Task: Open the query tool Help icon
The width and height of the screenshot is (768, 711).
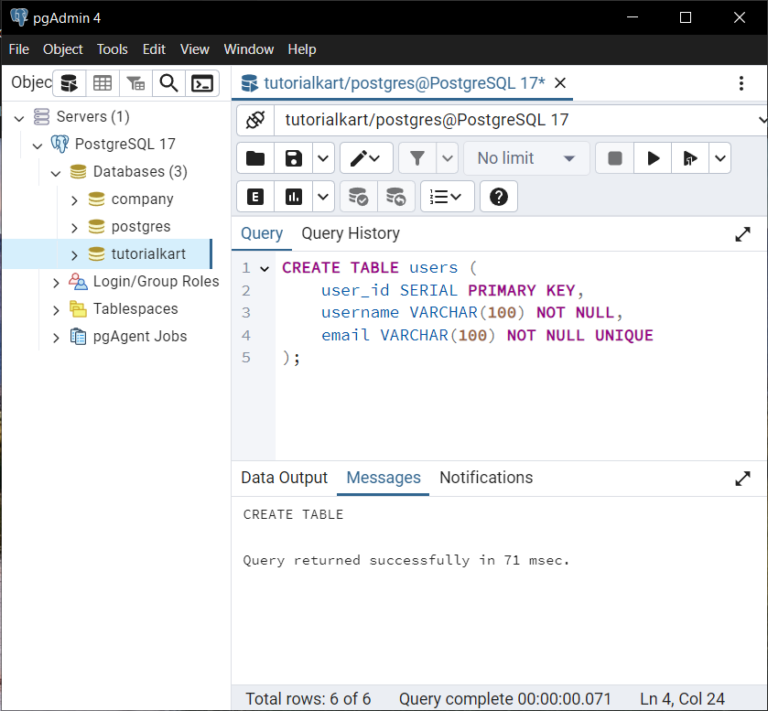Action: point(499,197)
